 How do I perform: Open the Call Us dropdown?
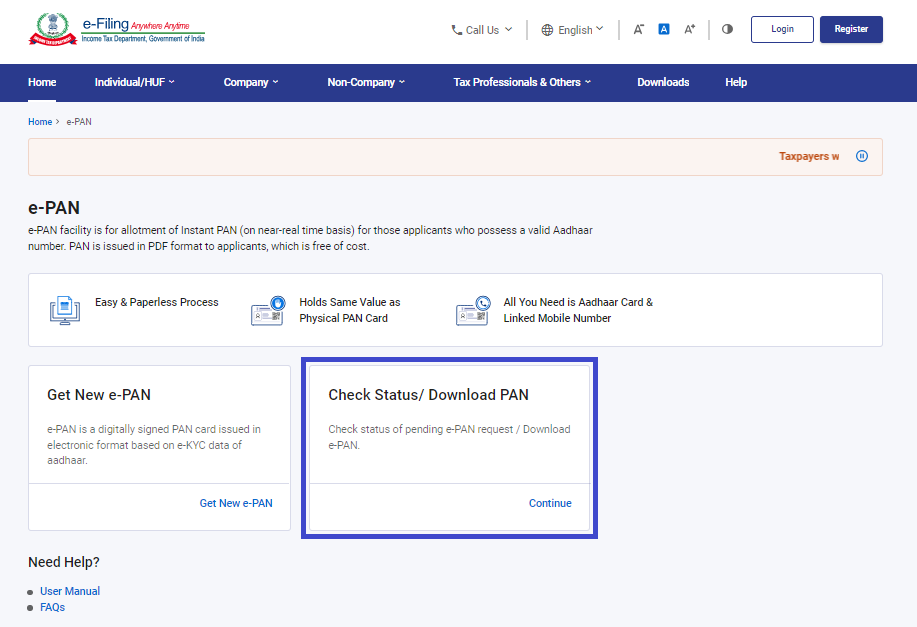coord(482,30)
